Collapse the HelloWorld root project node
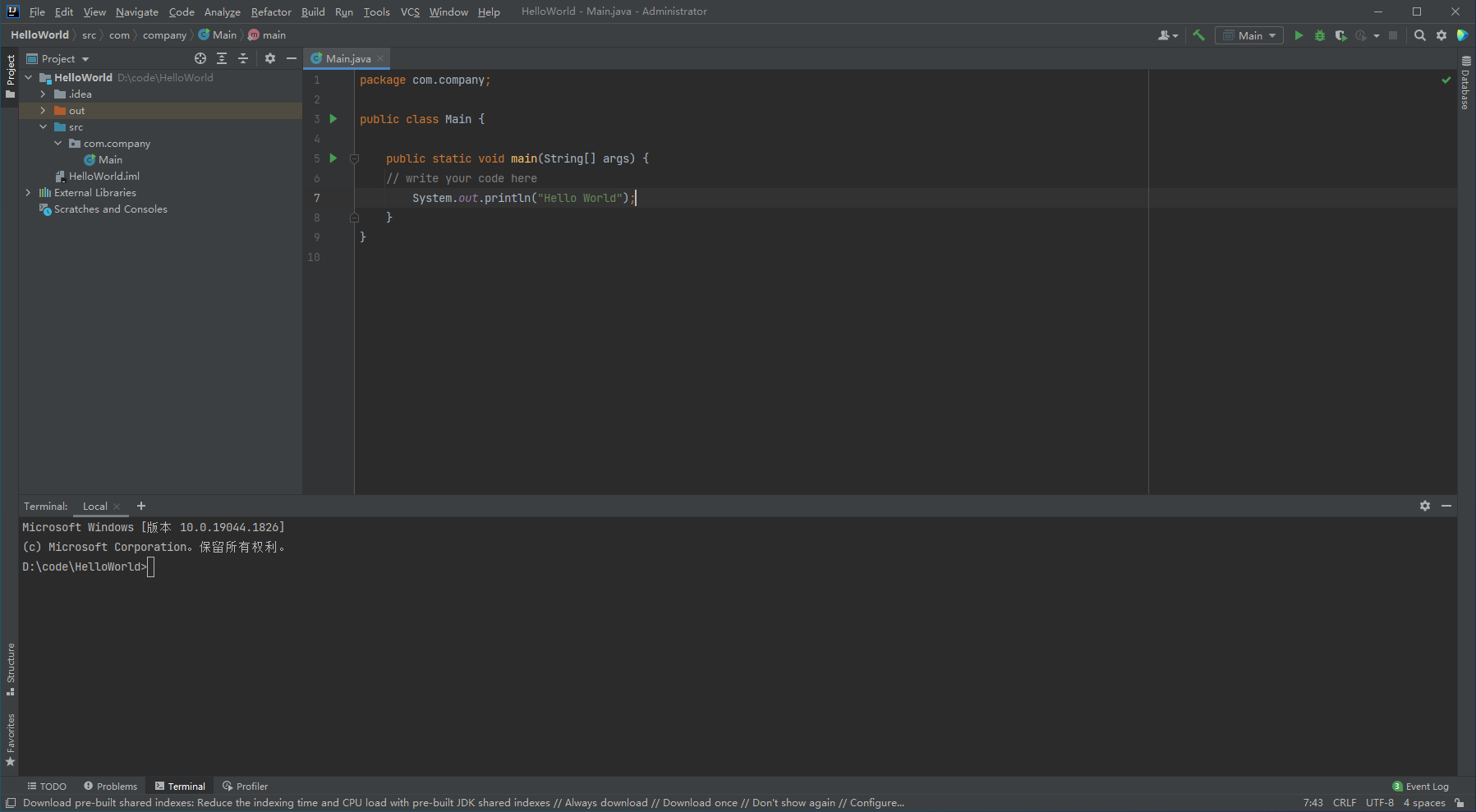 tap(29, 77)
